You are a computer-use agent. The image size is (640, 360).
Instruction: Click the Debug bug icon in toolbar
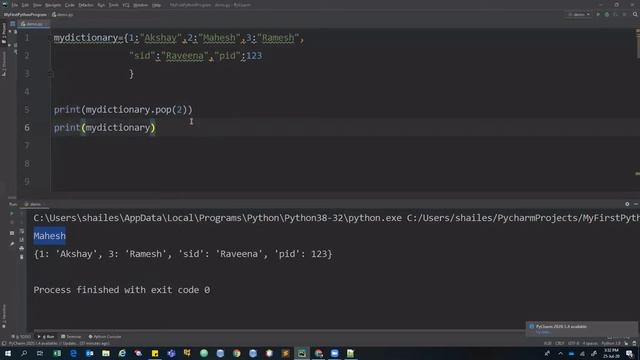607,14
